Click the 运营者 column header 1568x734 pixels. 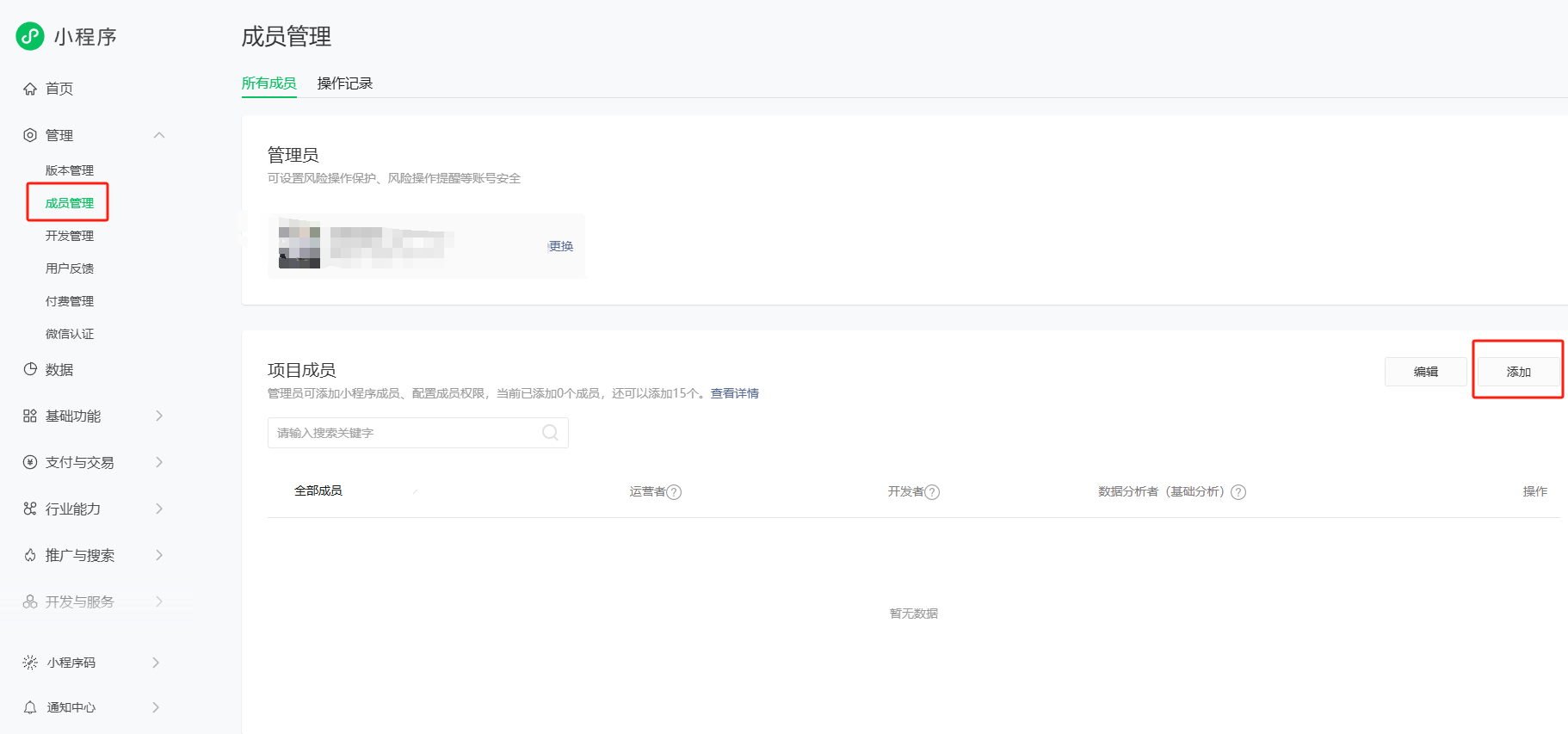click(x=647, y=491)
